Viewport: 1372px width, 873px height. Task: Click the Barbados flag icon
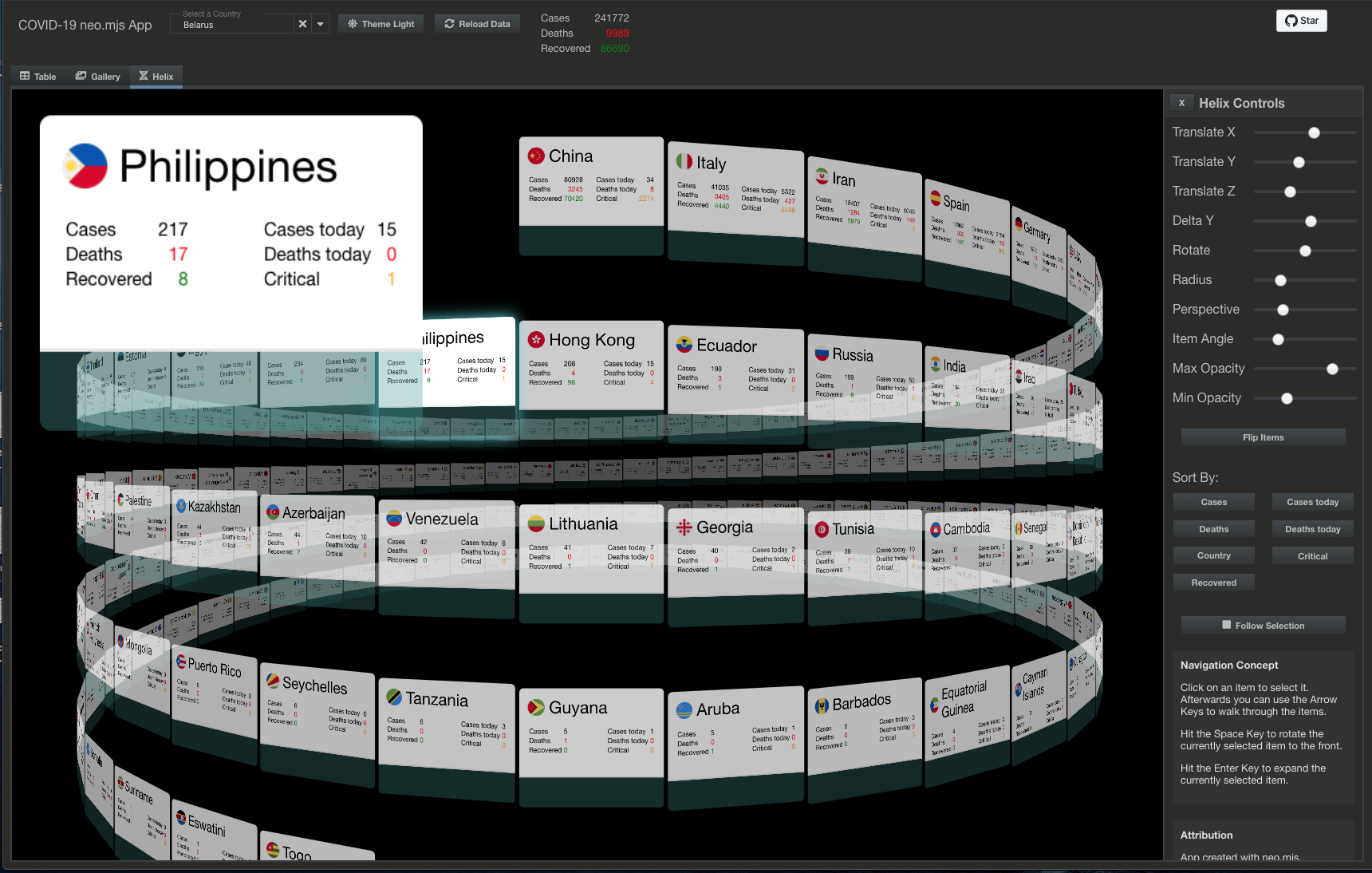[x=822, y=706]
